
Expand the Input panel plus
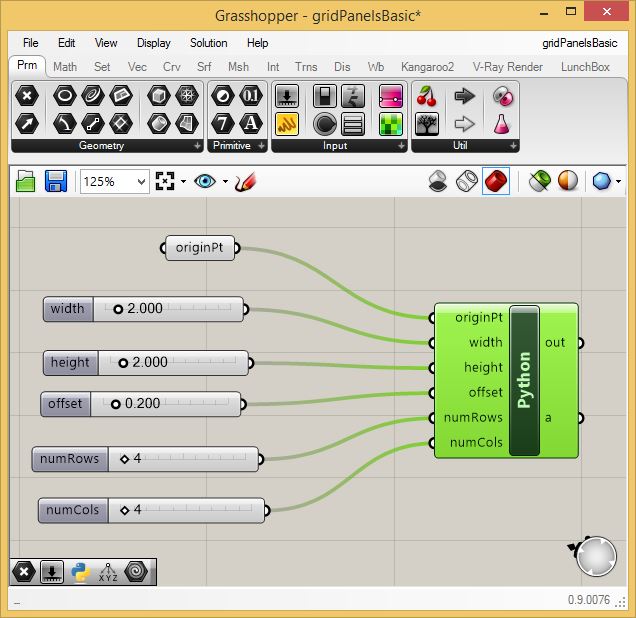click(x=401, y=146)
